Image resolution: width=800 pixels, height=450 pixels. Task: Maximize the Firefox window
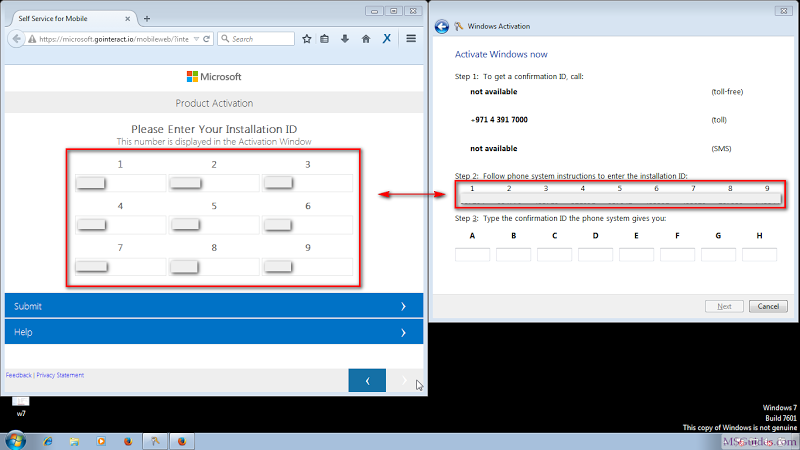click(x=393, y=11)
